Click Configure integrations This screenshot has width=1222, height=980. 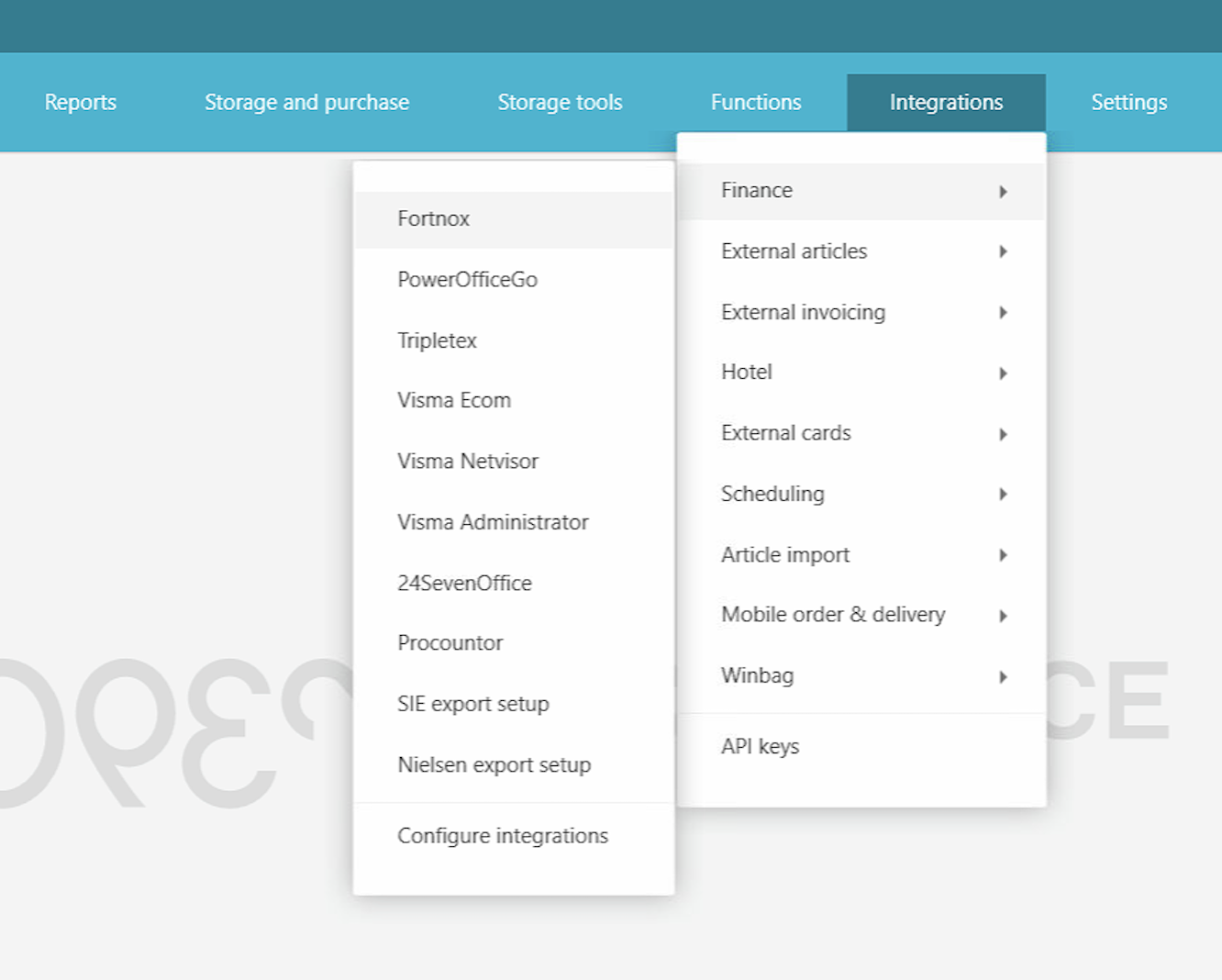(x=502, y=836)
